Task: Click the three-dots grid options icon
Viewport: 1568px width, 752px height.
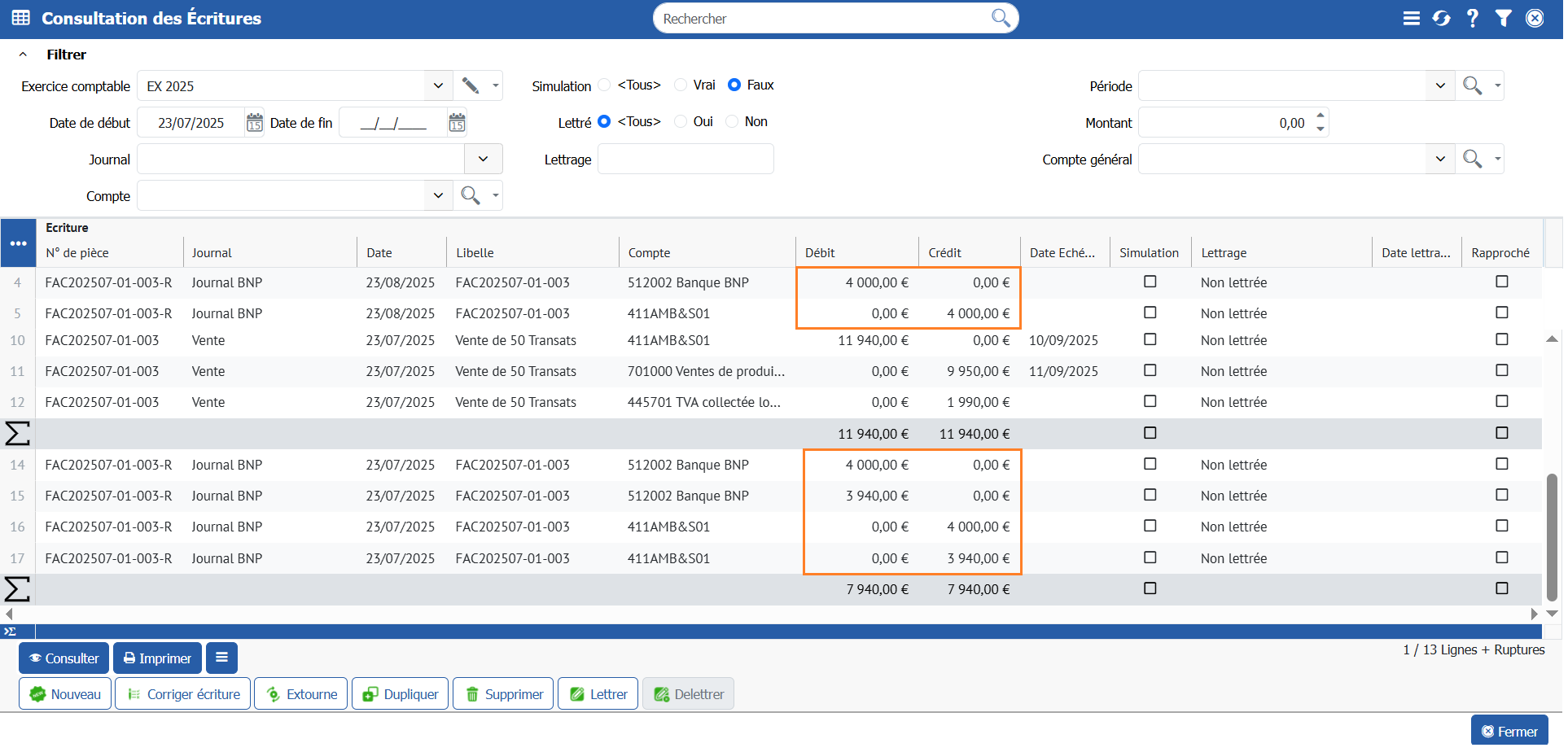Action: tap(19, 244)
